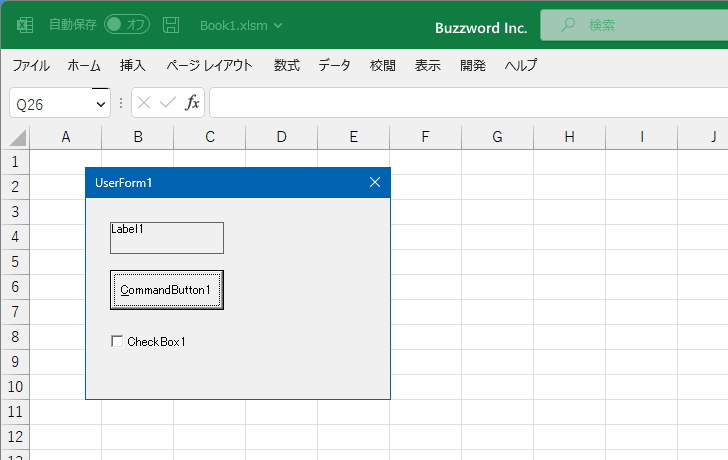Select row 5 header
Viewport: 728px width, 460px height.
click(15, 262)
